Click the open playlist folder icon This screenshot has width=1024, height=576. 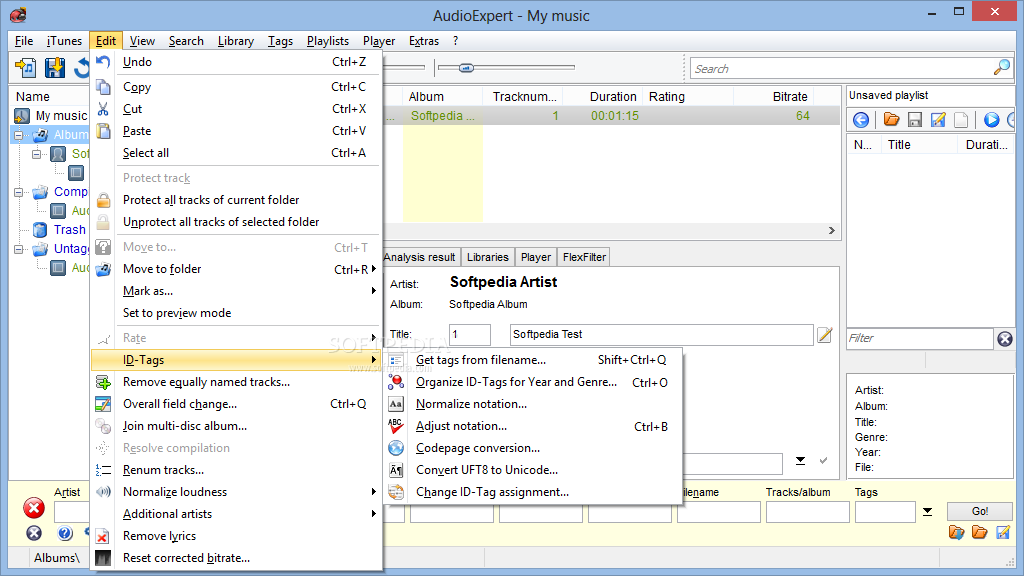pos(891,120)
